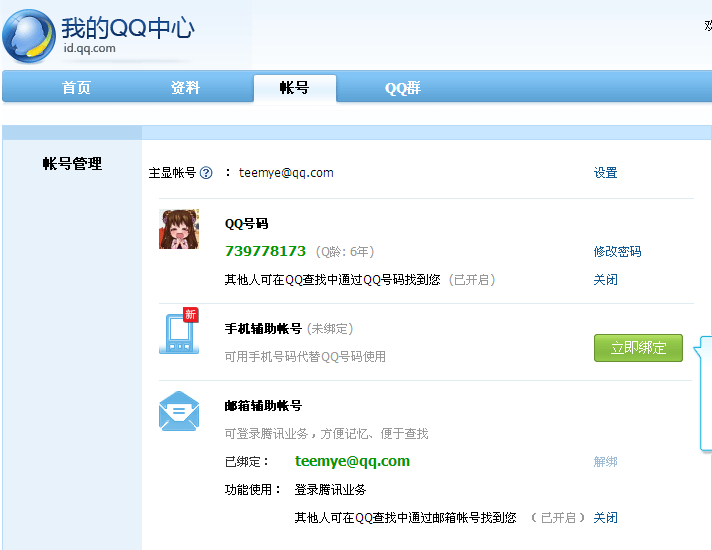Click the 主显帐号 label
712x550 pixels.
[x=172, y=173]
